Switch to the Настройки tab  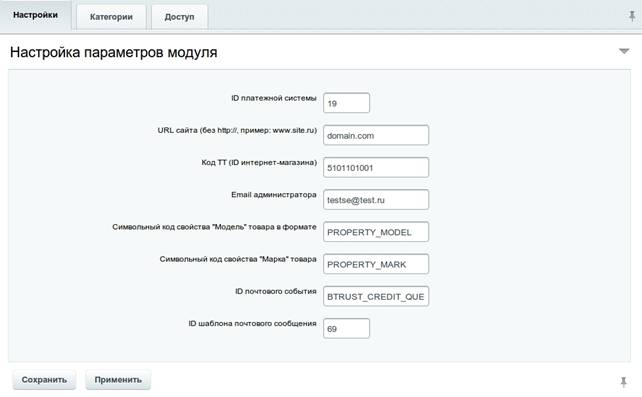(35, 15)
